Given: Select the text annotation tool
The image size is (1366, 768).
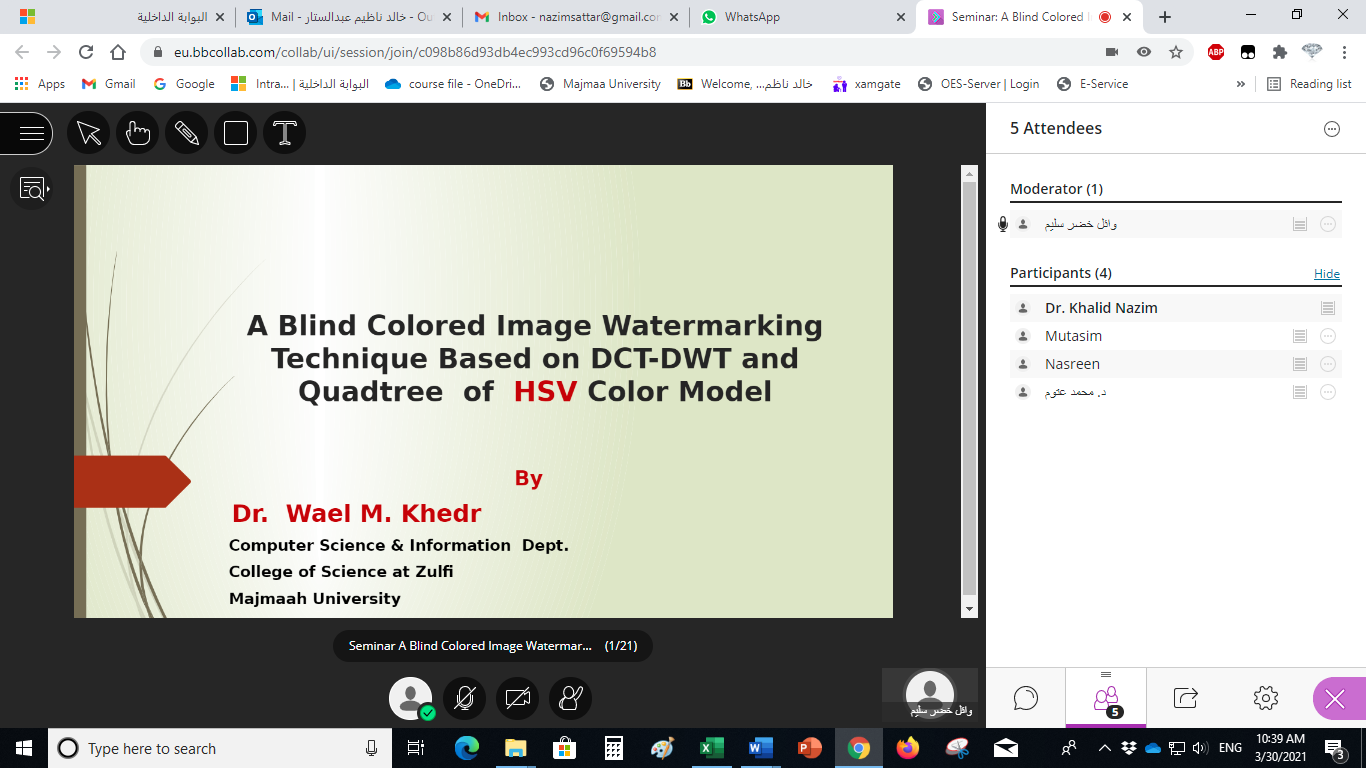Looking at the screenshot, I should point(285,132).
